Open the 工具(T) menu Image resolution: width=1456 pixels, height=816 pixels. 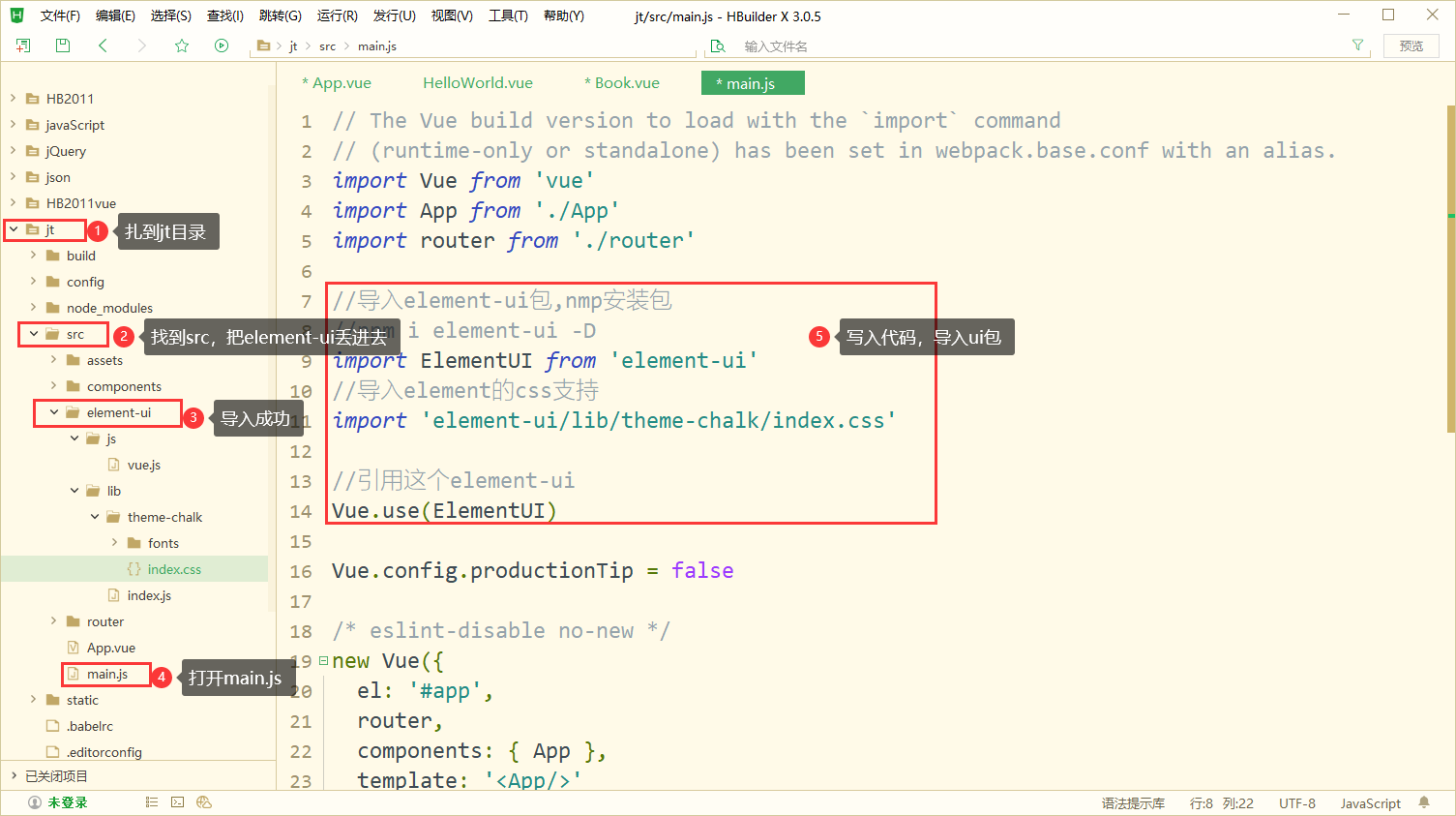click(508, 15)
